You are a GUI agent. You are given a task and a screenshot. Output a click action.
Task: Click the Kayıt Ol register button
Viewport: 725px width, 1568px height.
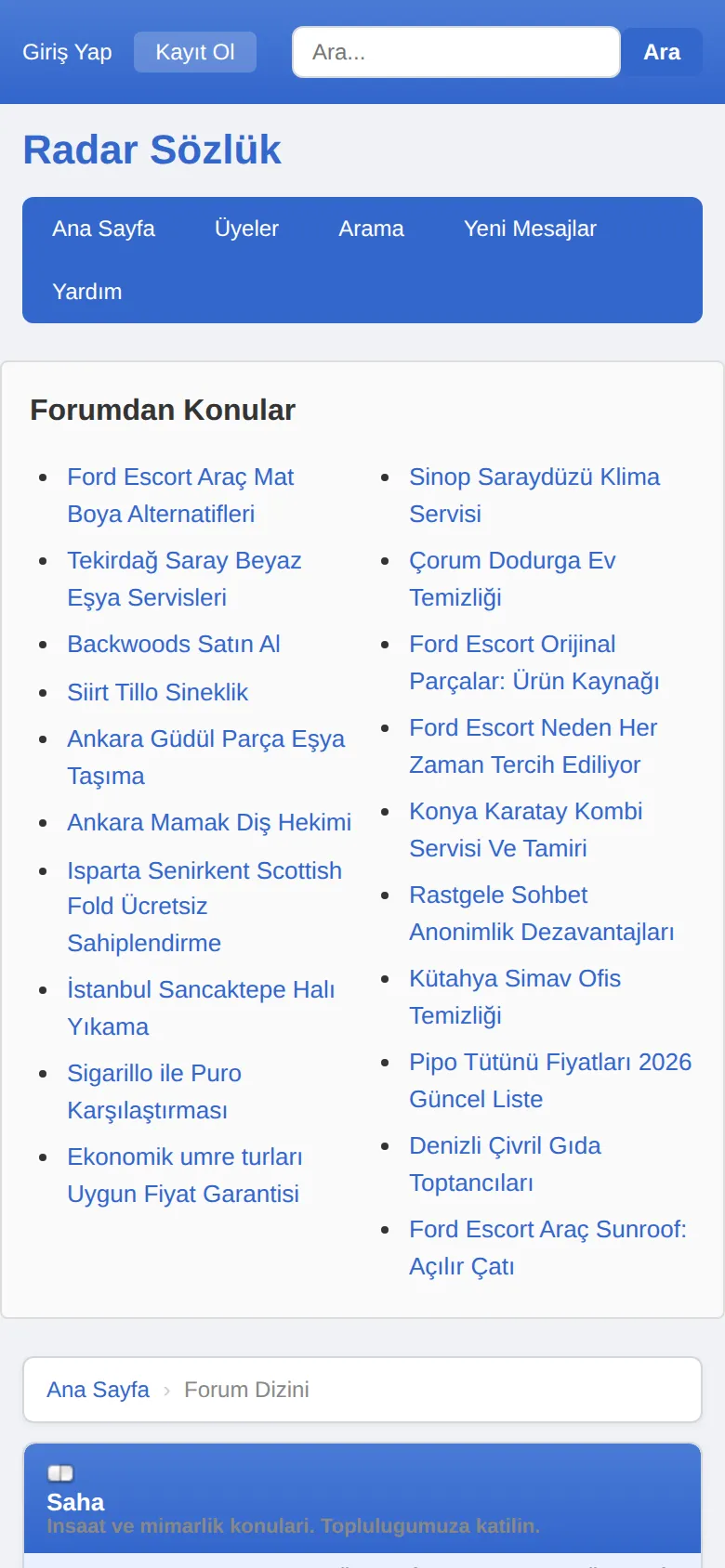[x=195, y=52]
